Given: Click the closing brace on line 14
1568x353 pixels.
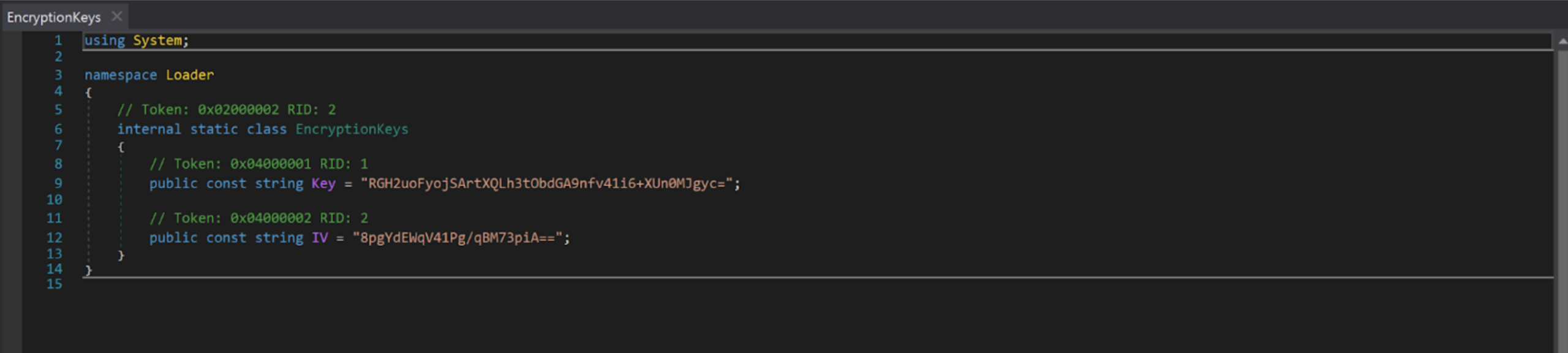Looking at the screenshot, I should [88, 268].
